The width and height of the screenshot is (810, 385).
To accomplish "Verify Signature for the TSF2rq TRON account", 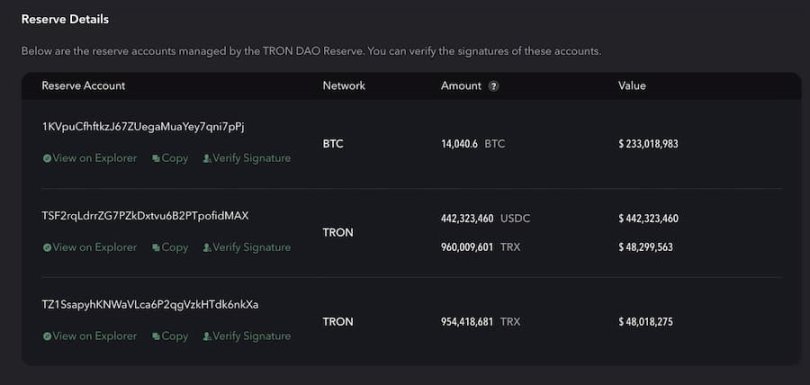I will (x=246, y=248).
